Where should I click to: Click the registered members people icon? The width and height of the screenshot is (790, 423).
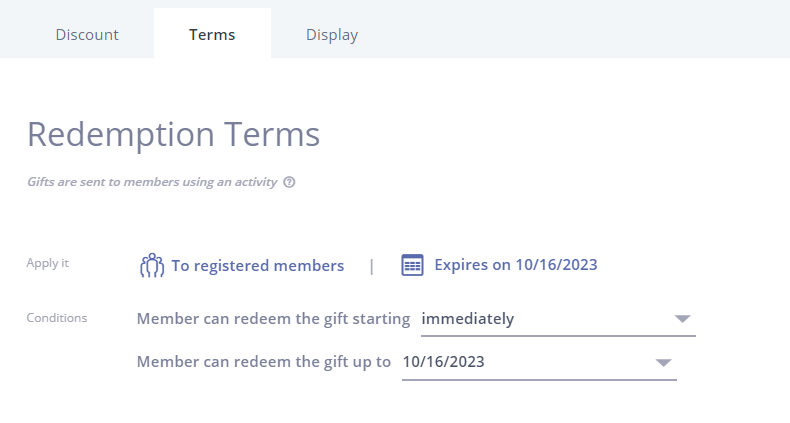tap(152, 265)
